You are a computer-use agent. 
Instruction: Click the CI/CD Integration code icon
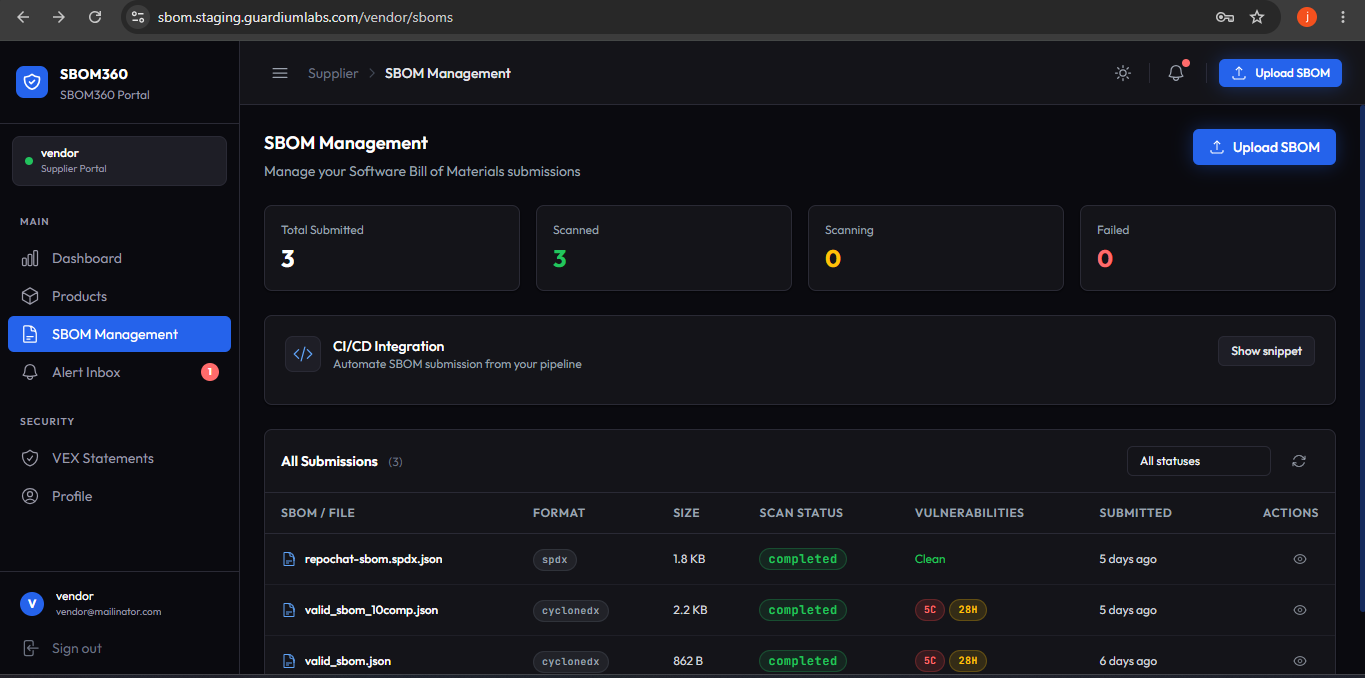[x=303, y=354]
